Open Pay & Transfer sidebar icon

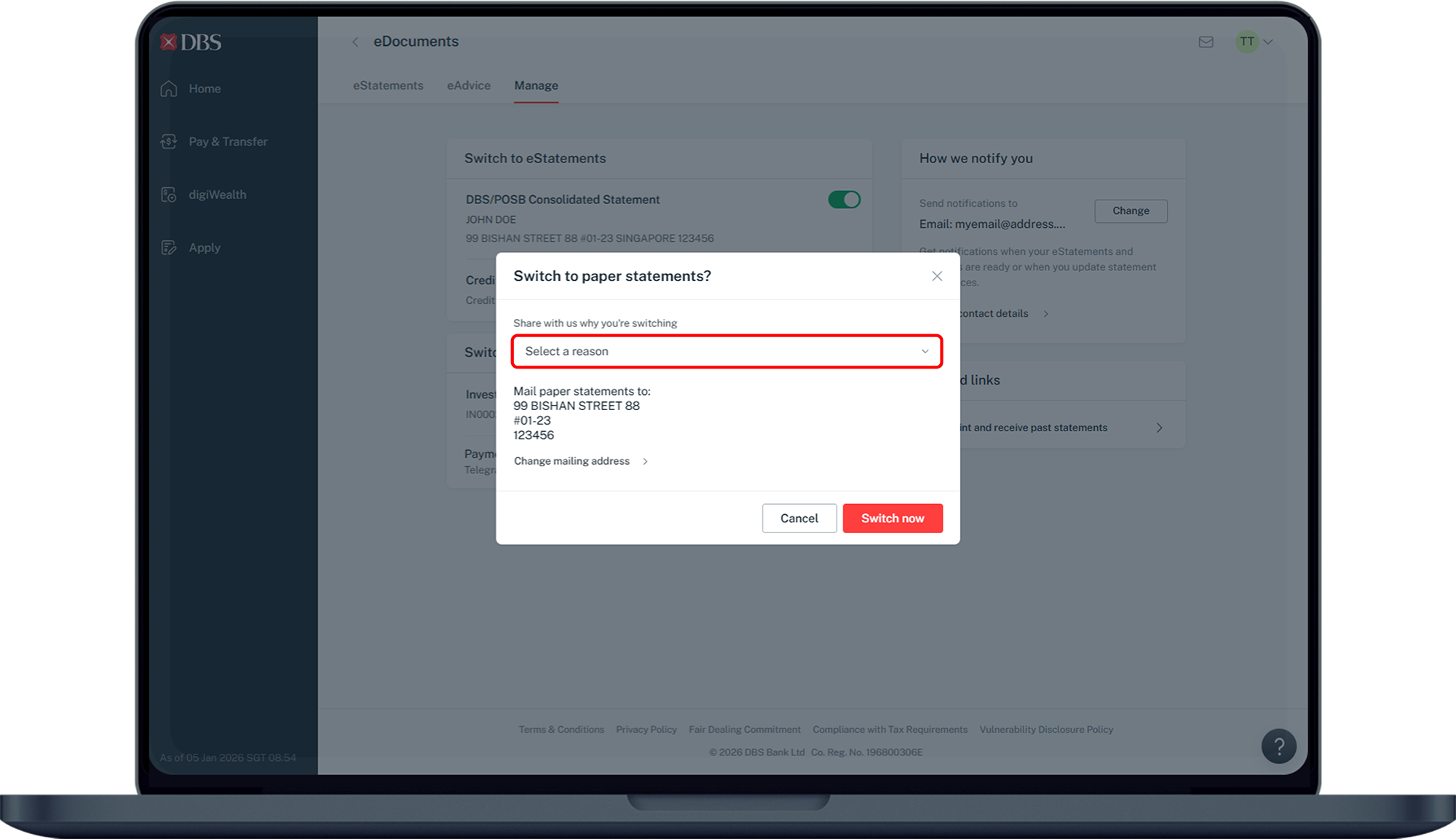tap(169, 142)
